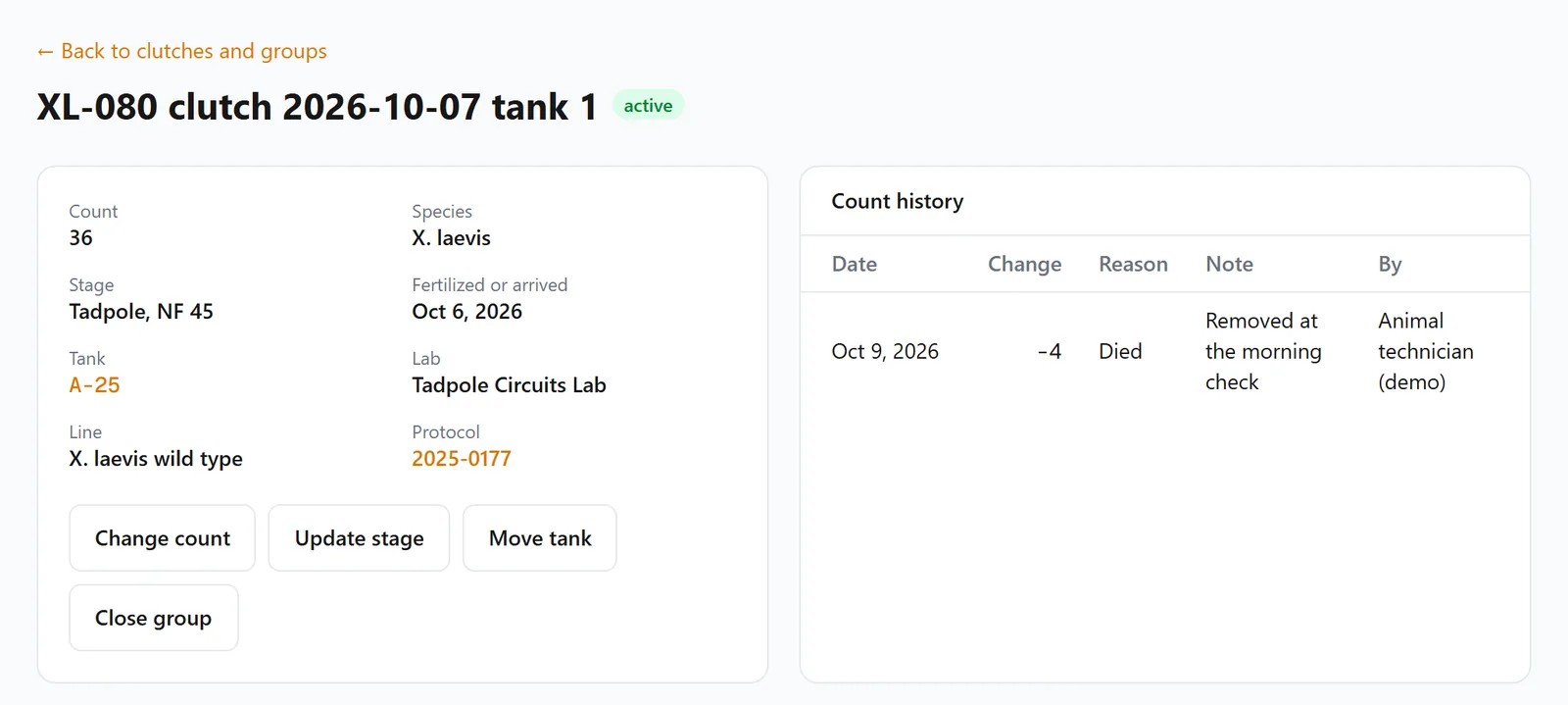Click the Animal technician (demo) cell
Viewport: 1568px width, 705px height.
tap(1426, 351)
